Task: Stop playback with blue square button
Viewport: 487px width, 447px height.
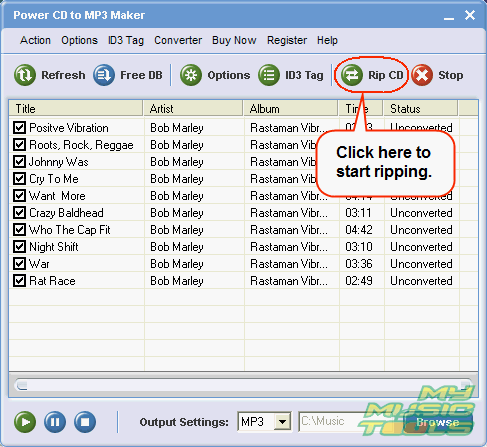Action: (x=85, y=422)
